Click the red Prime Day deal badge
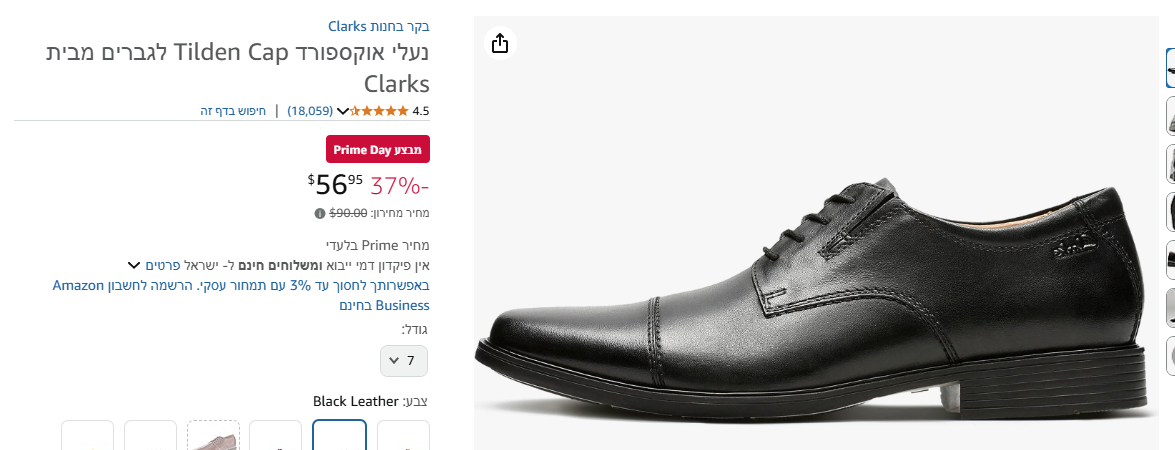Screen dimensions: 1175x450 tap(378, 149)
